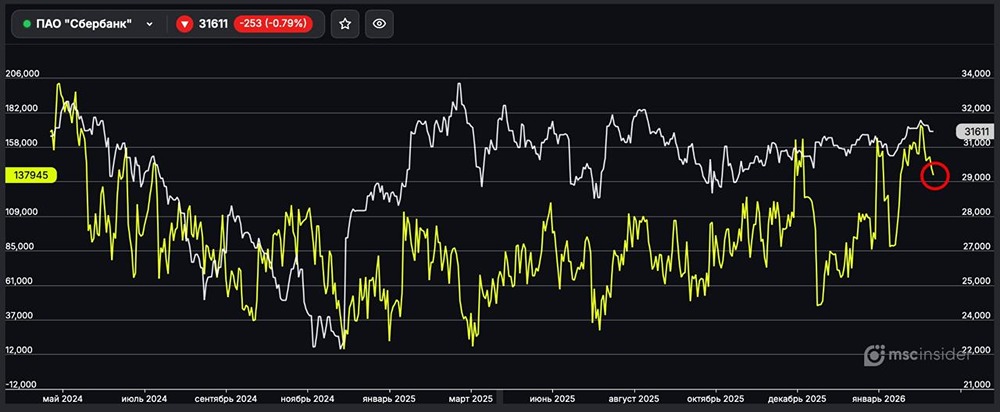This screenshot has height=412, width=1000.
Task: Click the white 31611 price axis label
Action: coord(975,132)
